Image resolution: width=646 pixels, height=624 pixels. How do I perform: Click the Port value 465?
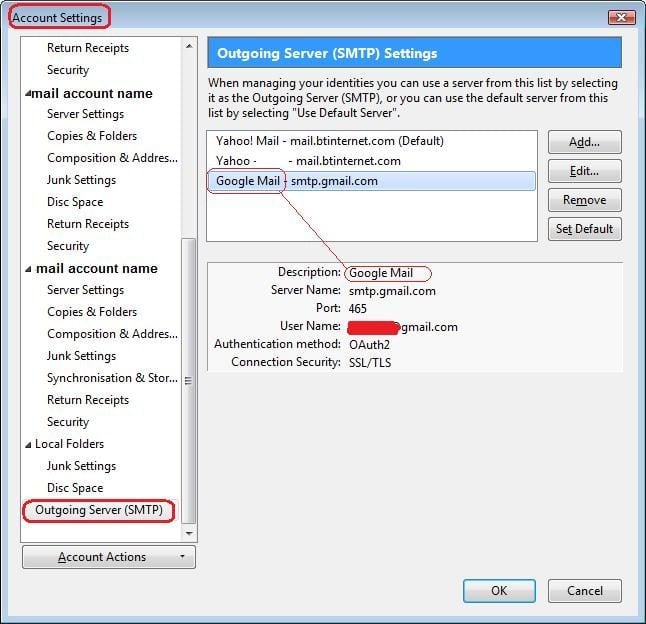click(x=358, y=309)
